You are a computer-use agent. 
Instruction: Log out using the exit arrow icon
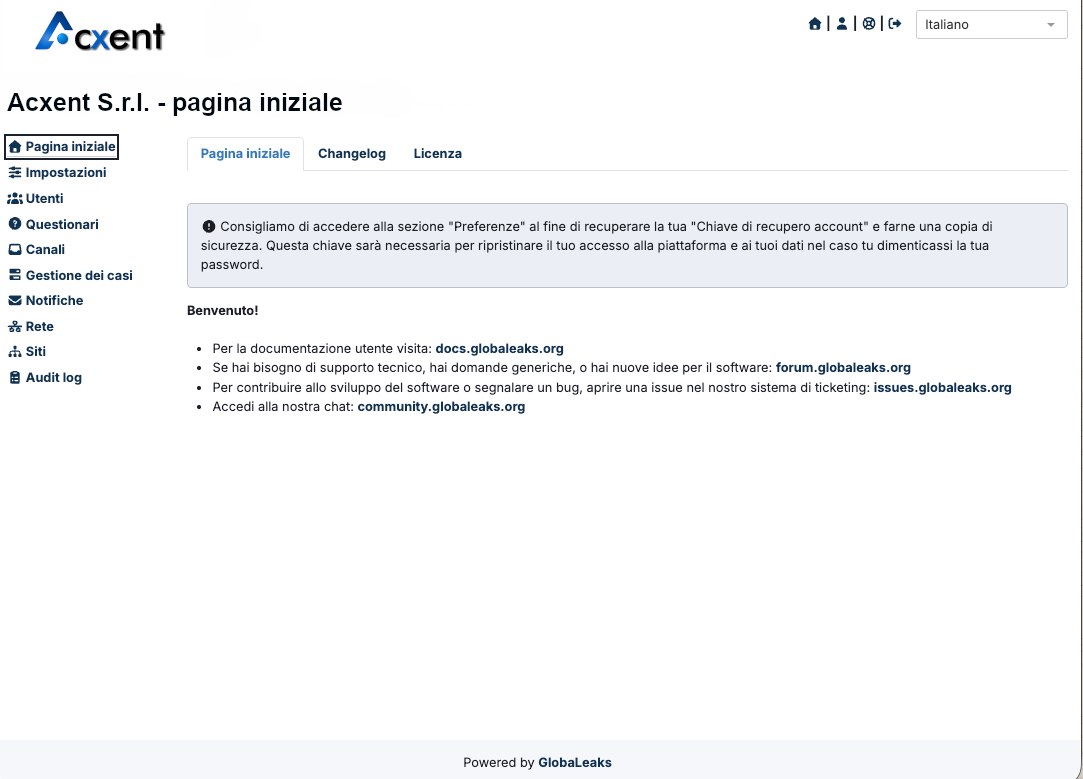(895, 24)
